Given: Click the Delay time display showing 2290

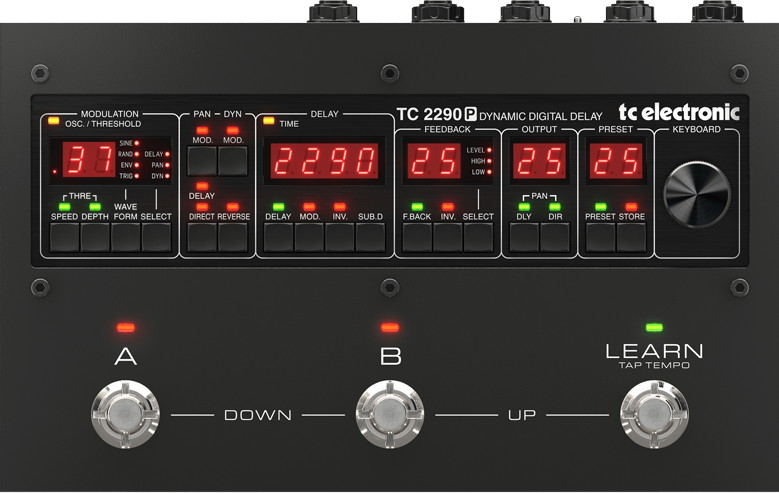Looking at the screenshot, I should click(324, 161).
